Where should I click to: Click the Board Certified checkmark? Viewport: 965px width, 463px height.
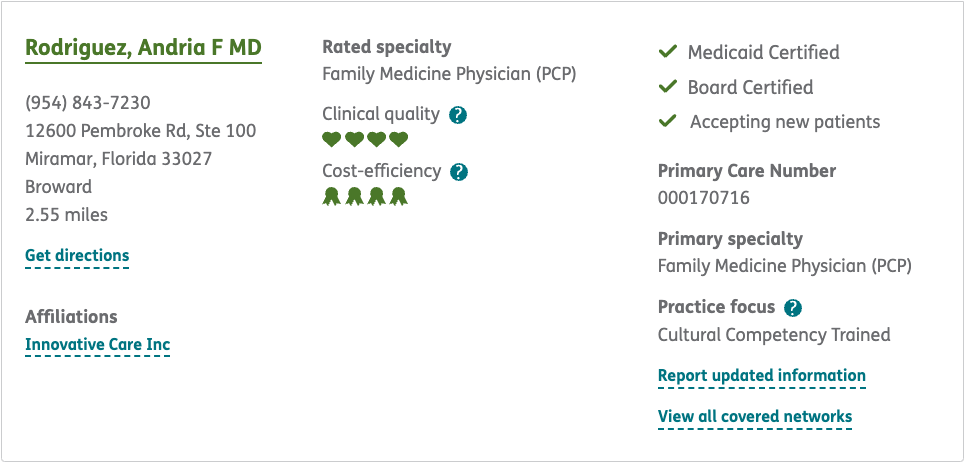click(x=668, y=87)
